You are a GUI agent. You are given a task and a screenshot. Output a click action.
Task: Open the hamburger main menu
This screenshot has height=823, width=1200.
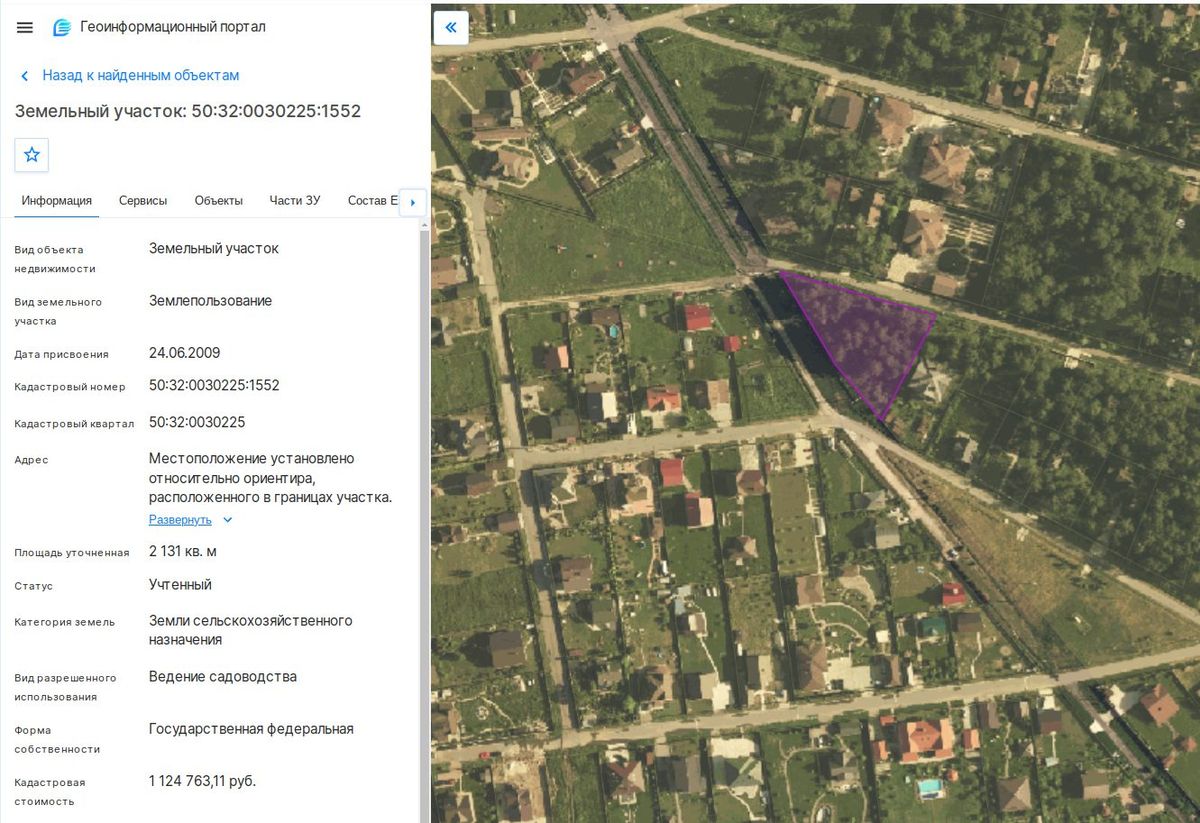pyautogui.click(x=25, y=27)
